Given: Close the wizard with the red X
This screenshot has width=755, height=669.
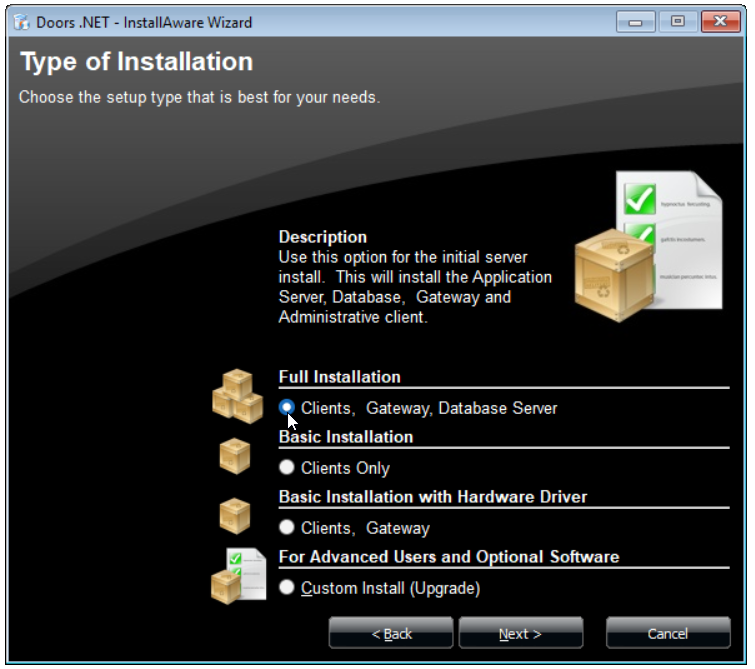Looking at the screenshot, I should tap(720, 22).
